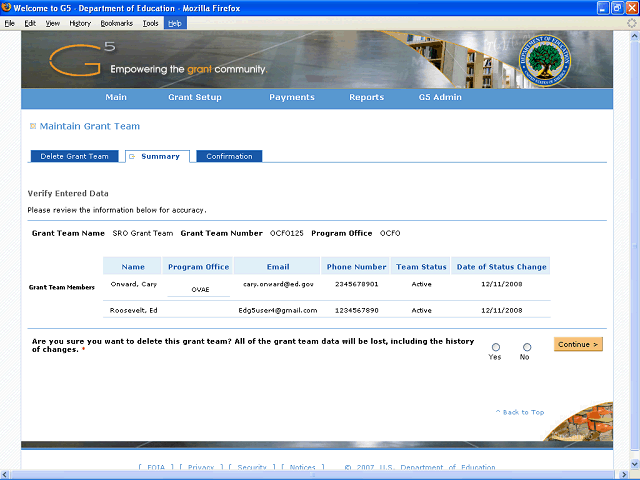Expand the Payments navigation menu
This screenshot has width=640, height=480.
(292, 97)
